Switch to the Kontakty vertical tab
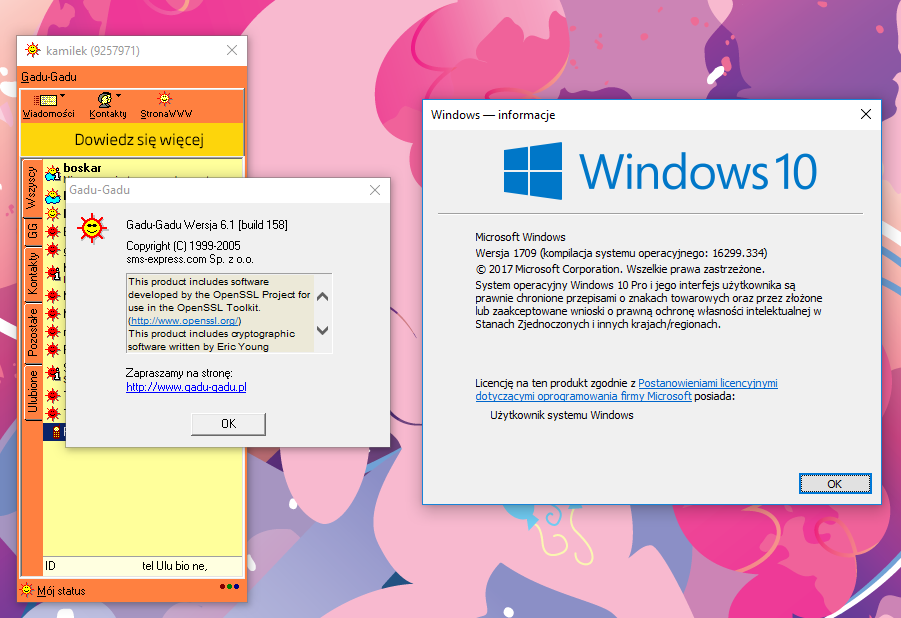Viewport: 901px width, 618px height. coord(32,274)
